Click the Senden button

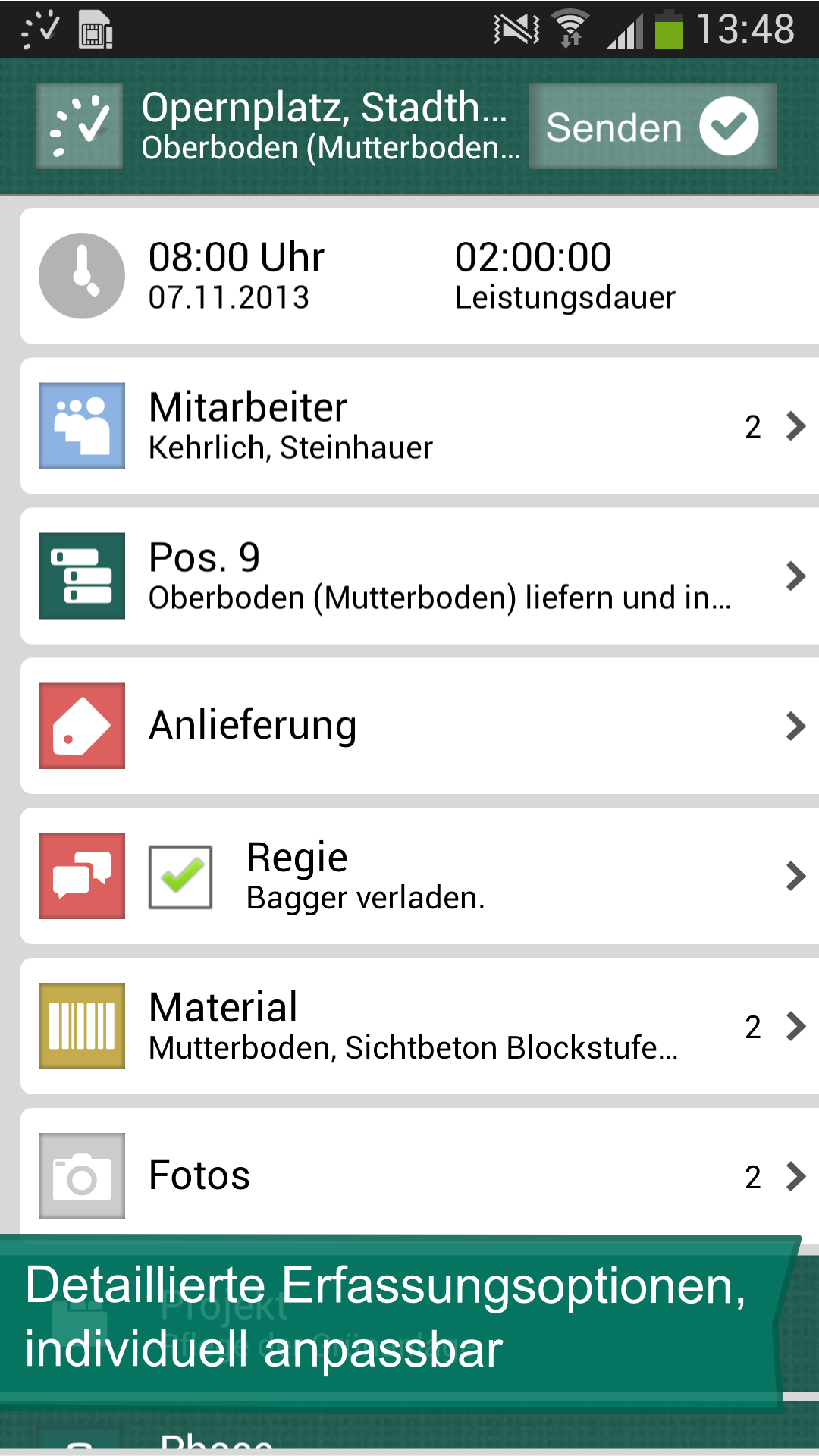(x=652, y=126)
